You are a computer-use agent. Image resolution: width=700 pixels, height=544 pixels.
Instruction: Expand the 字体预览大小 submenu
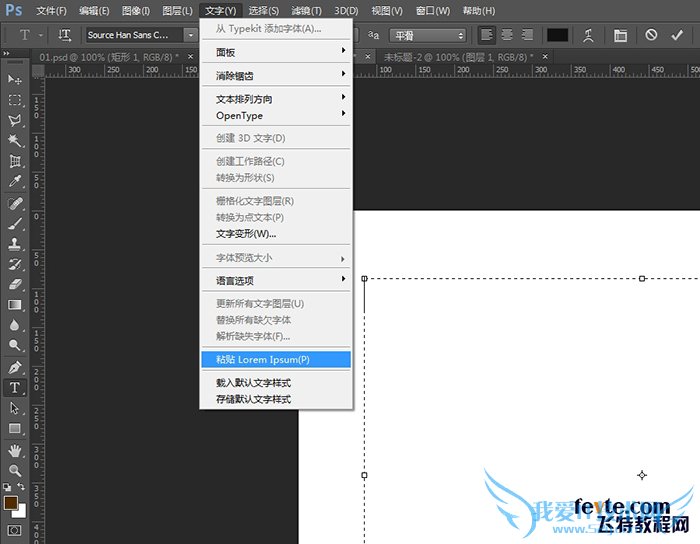pos(276,257)
